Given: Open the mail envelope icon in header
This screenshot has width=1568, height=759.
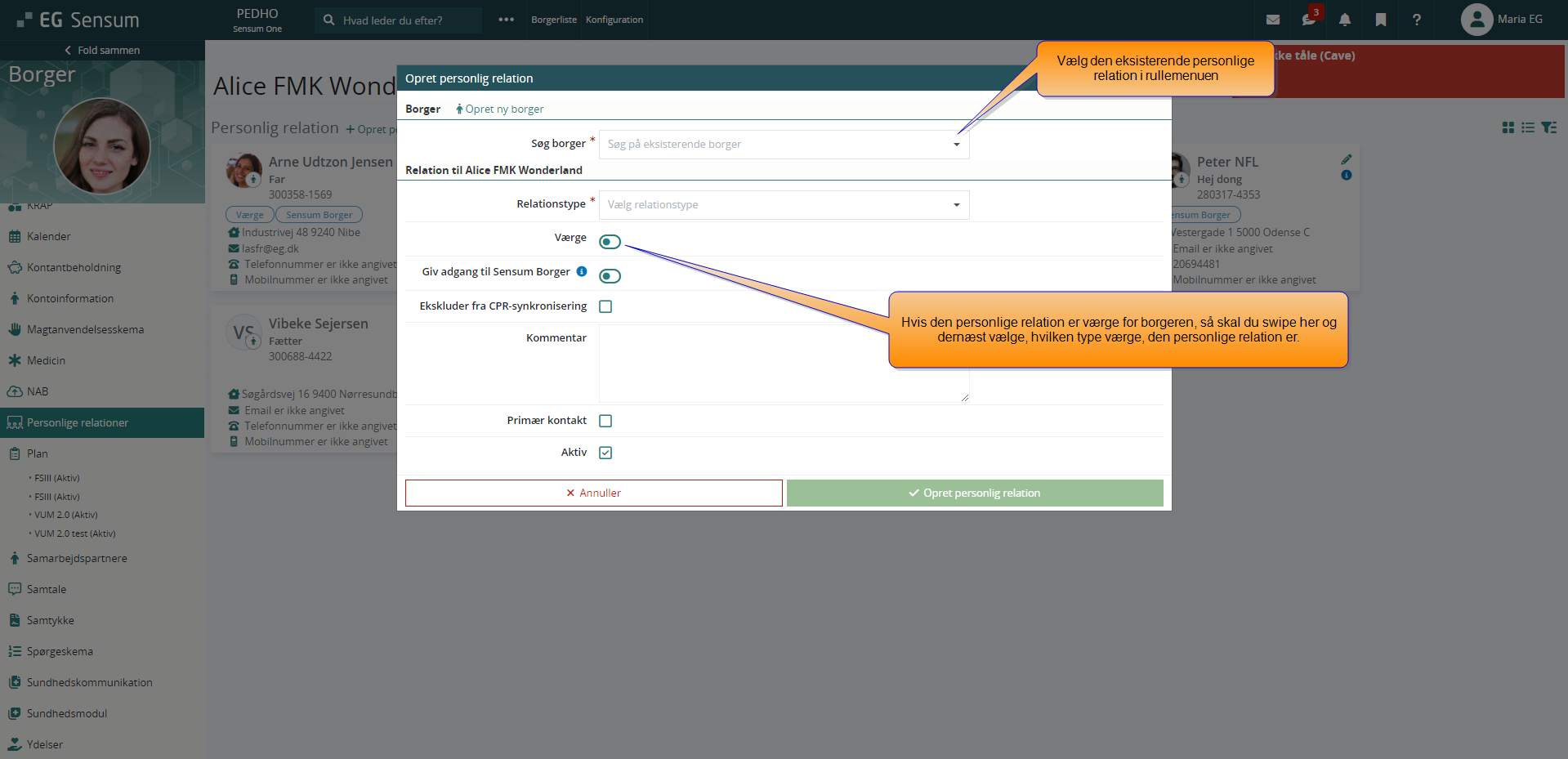Looking at the screenshot, I should tap(1272, 20).
